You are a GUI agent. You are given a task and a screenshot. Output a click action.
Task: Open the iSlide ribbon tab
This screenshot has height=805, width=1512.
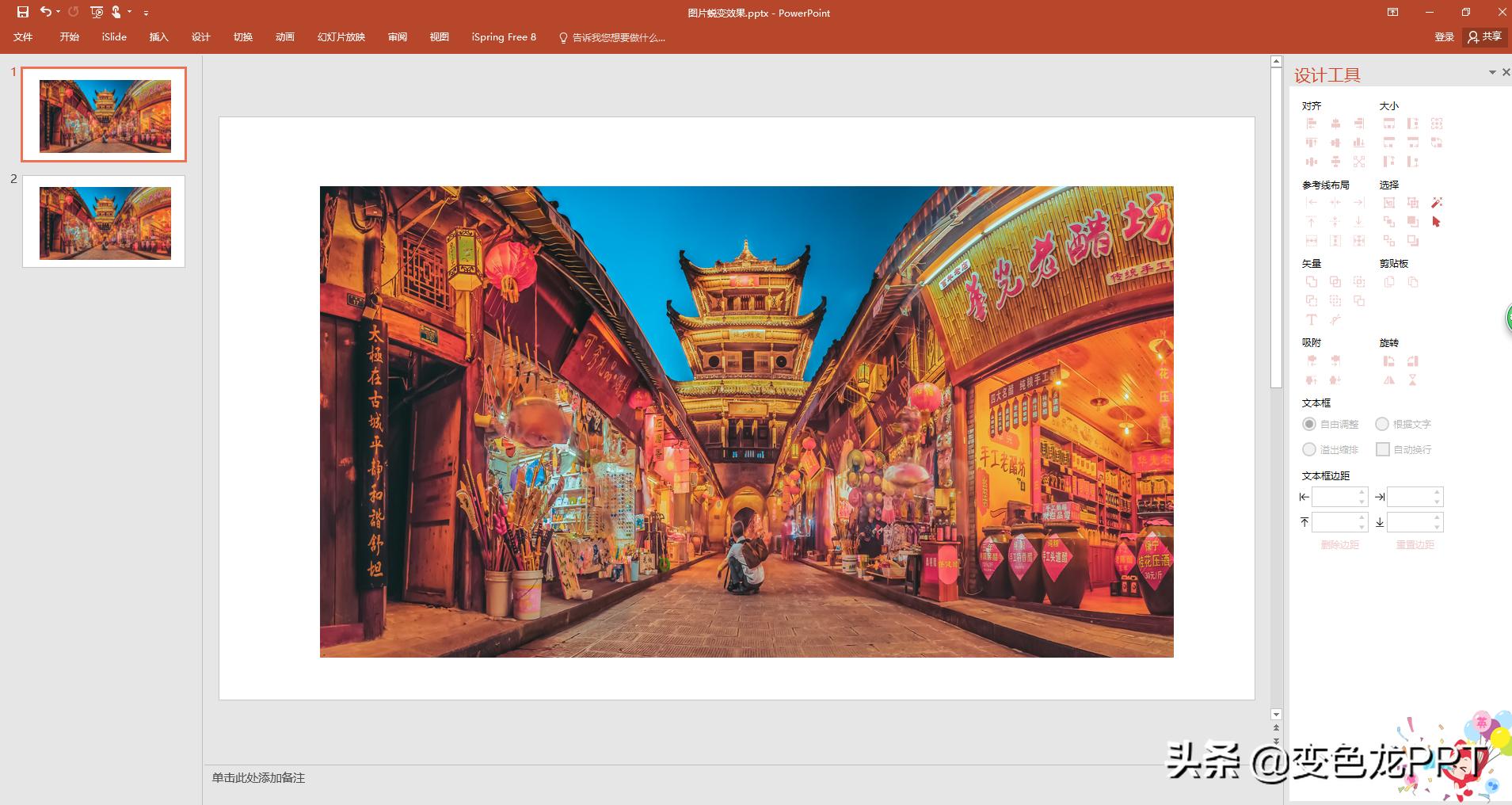[x=114, y=37]
